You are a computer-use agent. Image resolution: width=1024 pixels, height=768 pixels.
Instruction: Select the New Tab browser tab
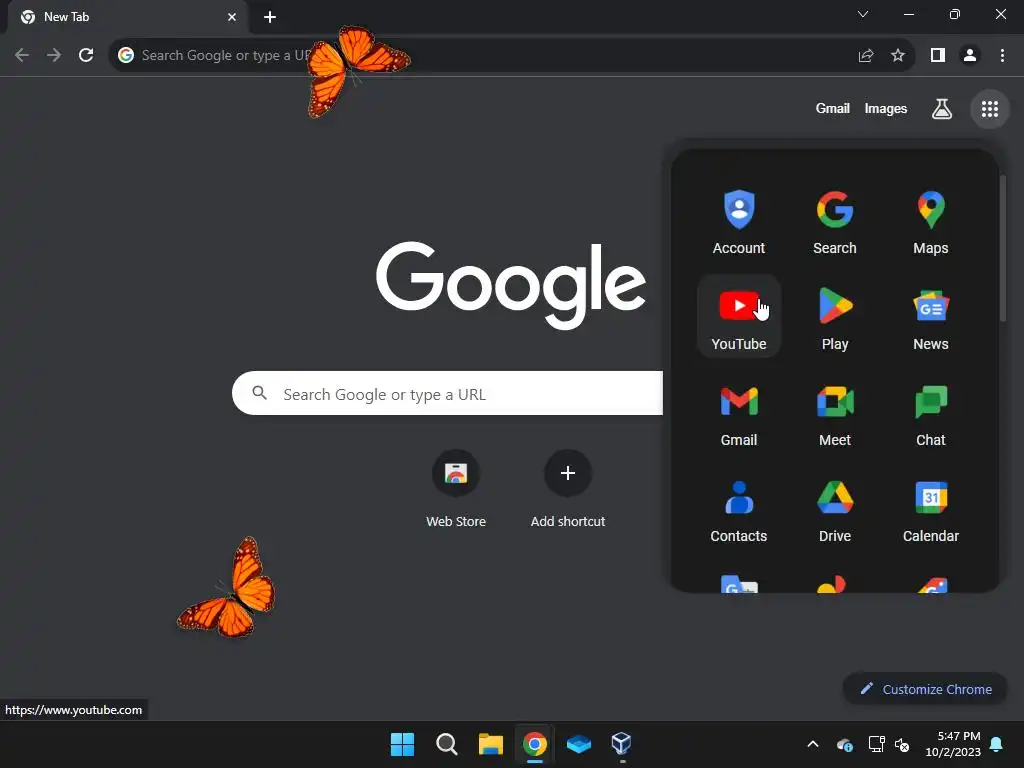128,17
